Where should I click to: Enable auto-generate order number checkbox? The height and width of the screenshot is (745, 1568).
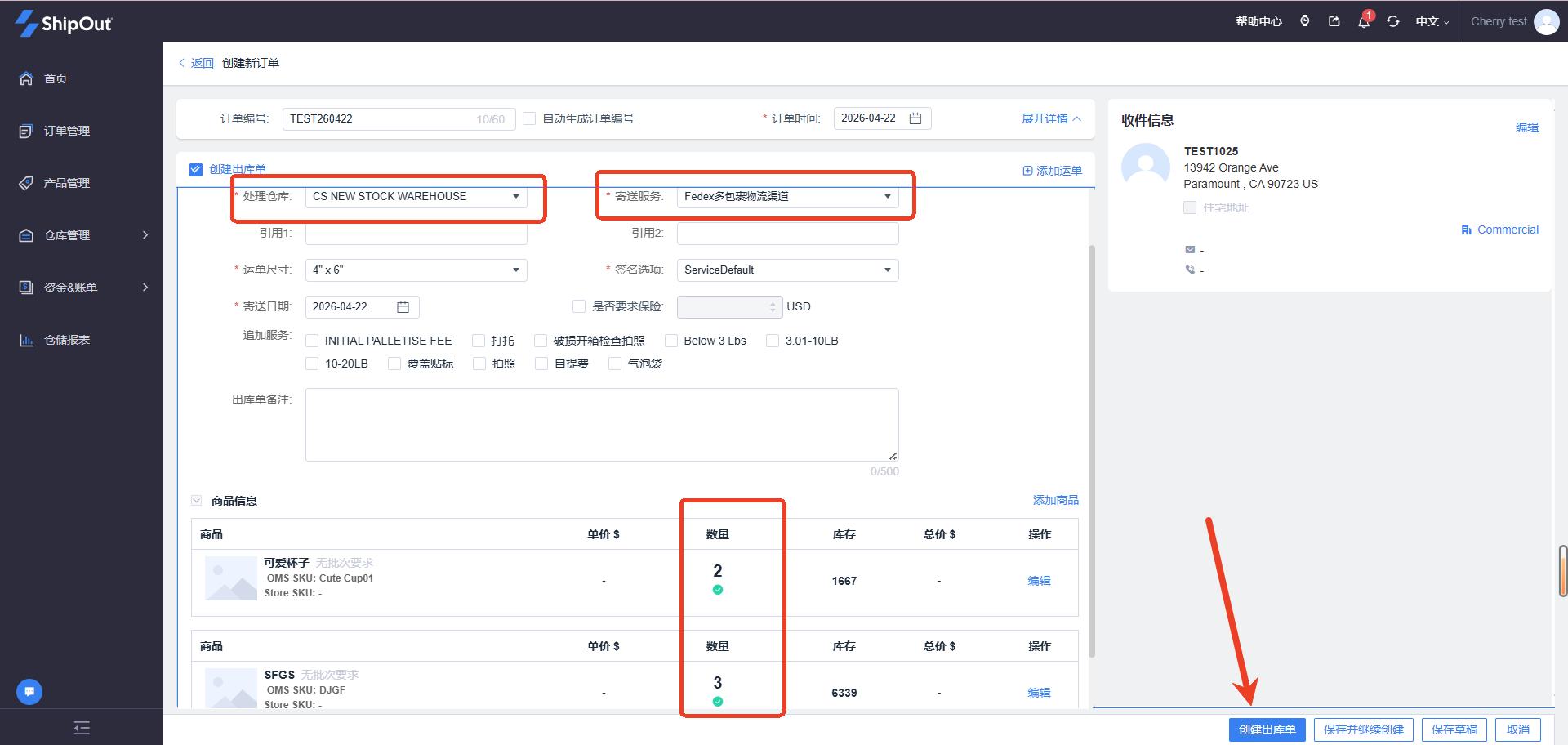point(529,118)
